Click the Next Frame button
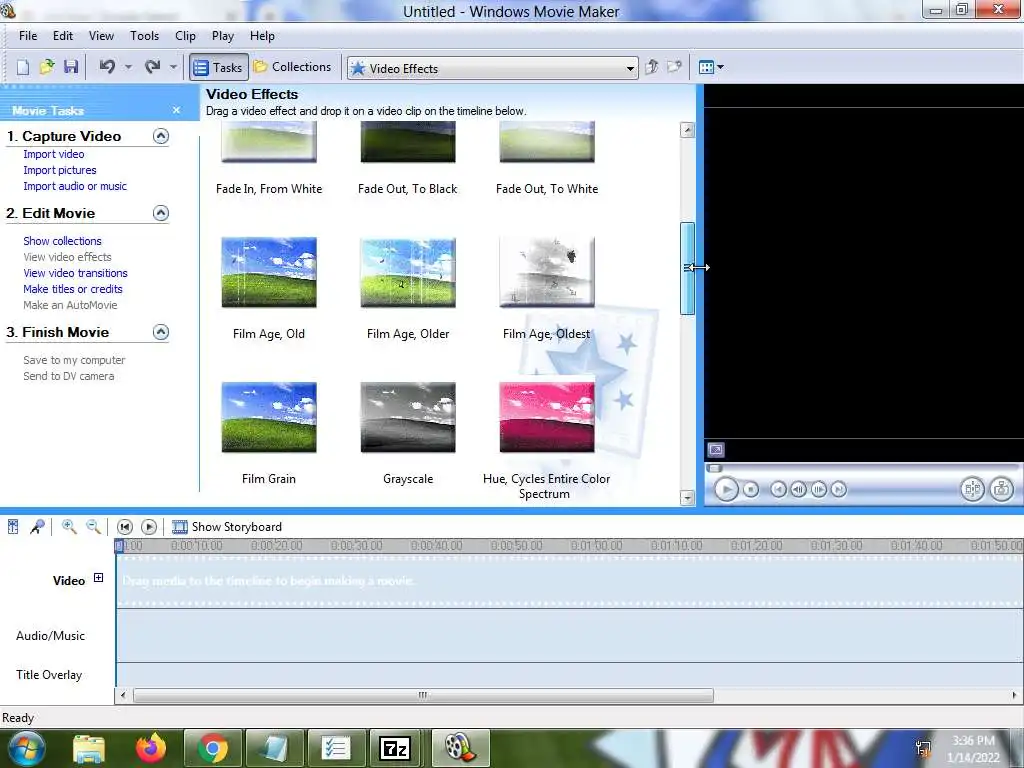 click(x=819, y=489)
